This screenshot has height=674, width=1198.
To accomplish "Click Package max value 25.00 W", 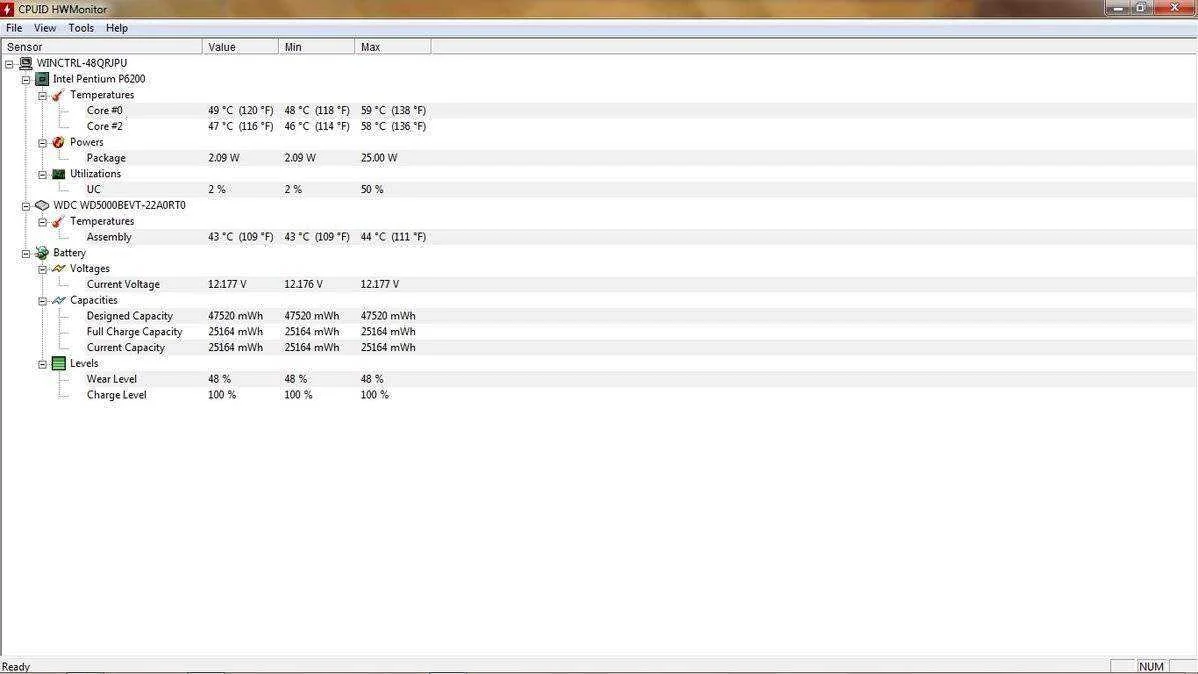I will [x=379, y=158].
